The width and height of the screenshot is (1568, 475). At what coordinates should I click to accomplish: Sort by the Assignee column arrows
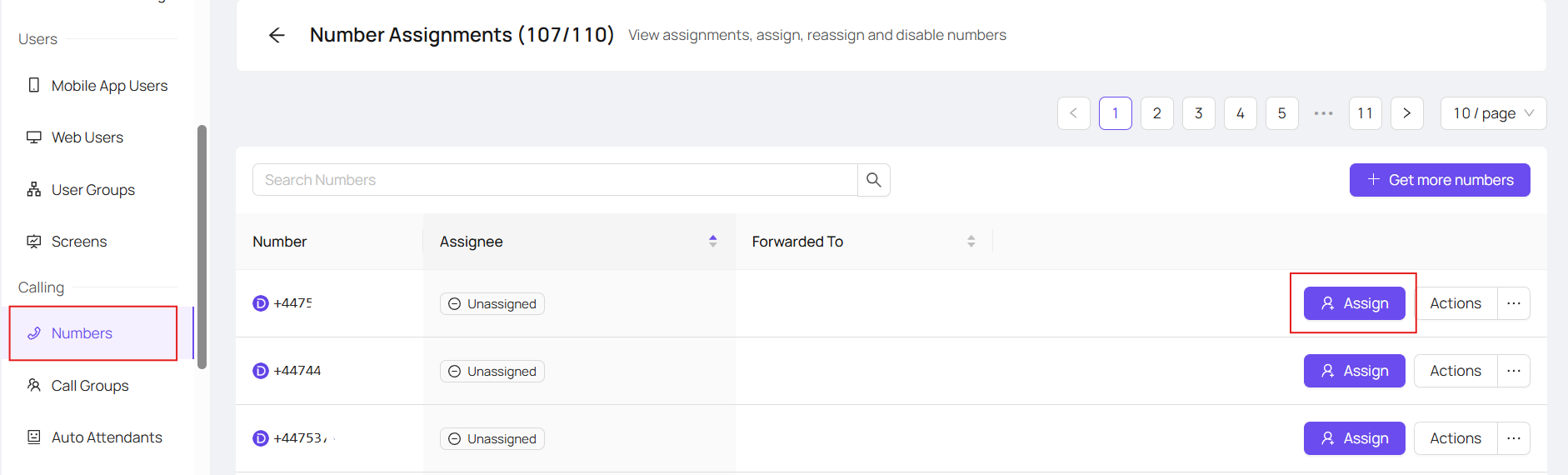(713, 241)
